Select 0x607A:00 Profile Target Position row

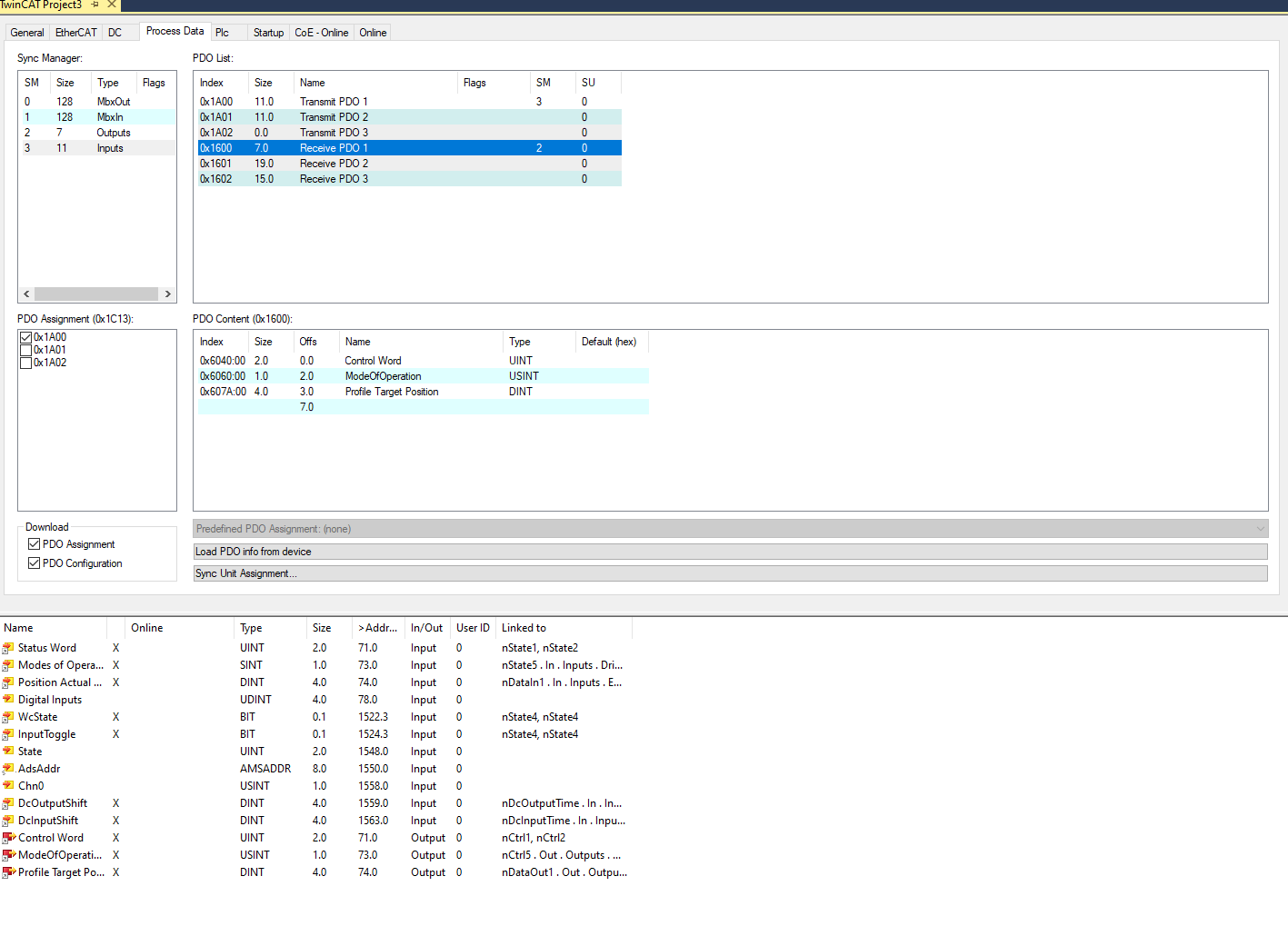(x=423, y=392)
